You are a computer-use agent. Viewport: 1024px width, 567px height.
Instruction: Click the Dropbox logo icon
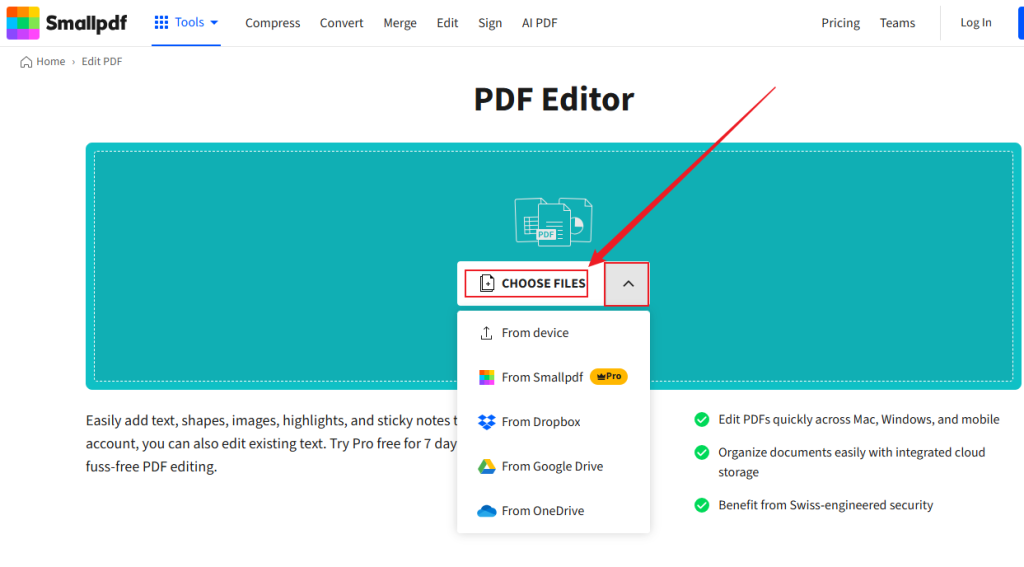click(x=487, y=422)
